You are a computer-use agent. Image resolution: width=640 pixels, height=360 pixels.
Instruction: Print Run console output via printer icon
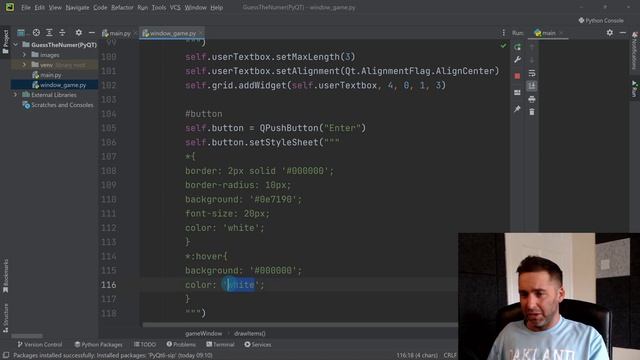(x=532, y=99)
